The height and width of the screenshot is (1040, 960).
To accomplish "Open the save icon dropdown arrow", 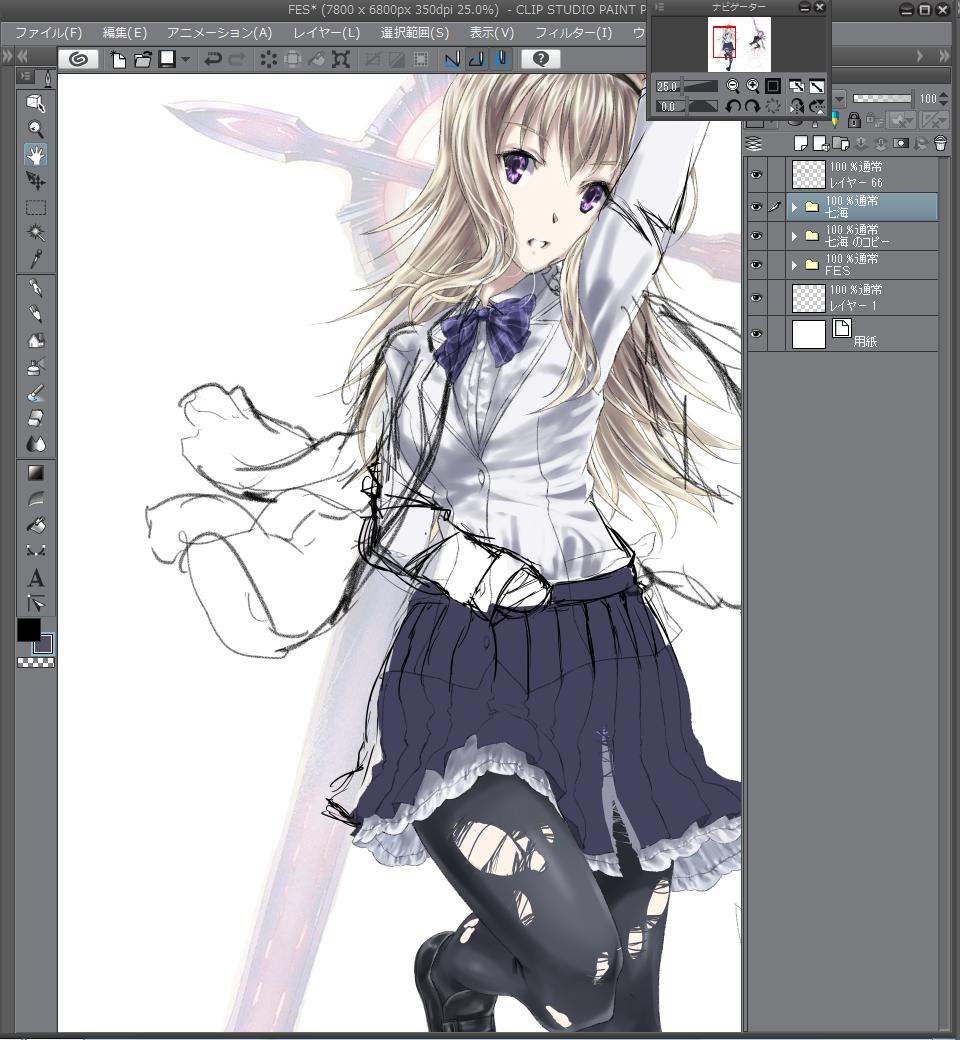I will 185,59.
